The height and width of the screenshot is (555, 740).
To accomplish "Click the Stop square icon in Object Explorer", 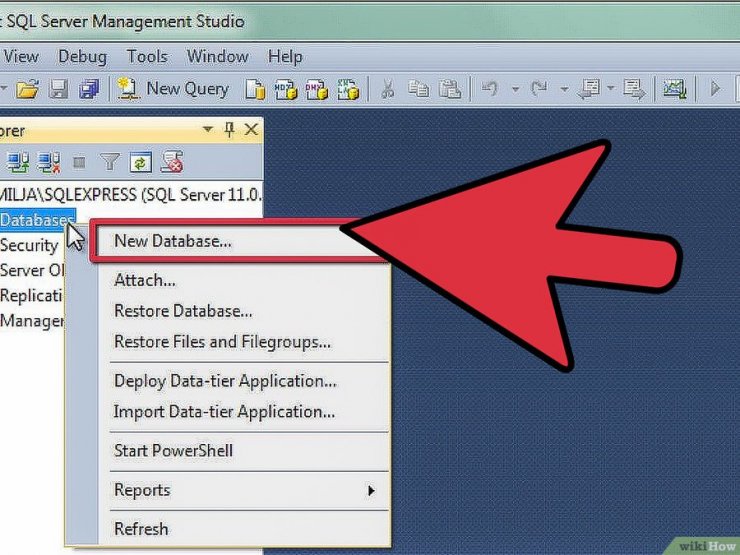I will (79, 163).
